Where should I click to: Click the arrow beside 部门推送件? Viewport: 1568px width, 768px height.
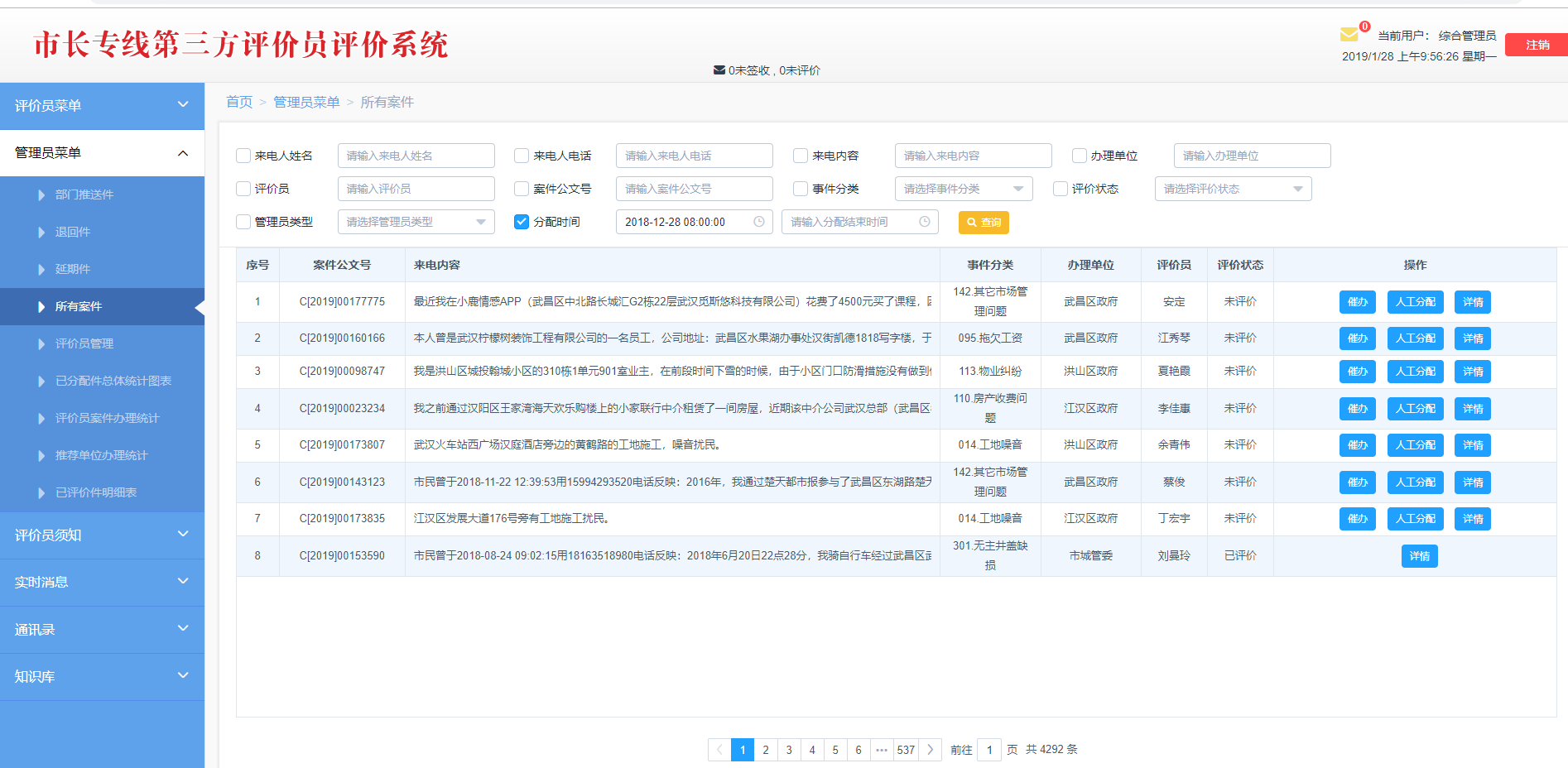(41, 195)
